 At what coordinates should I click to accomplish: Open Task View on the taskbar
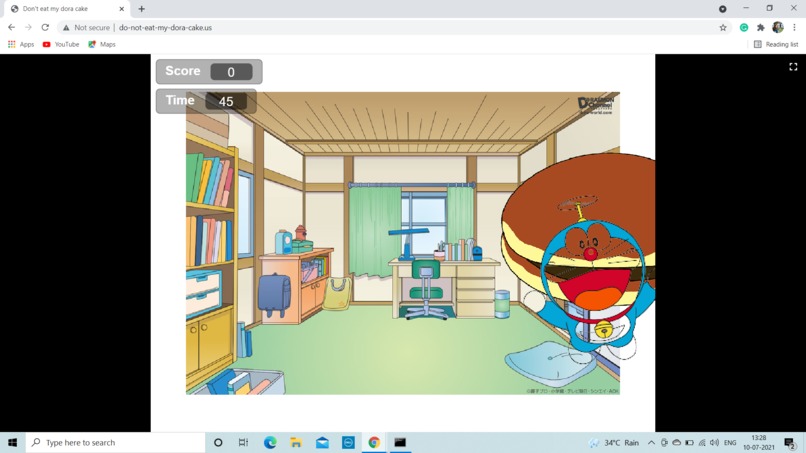pos(244,442)
